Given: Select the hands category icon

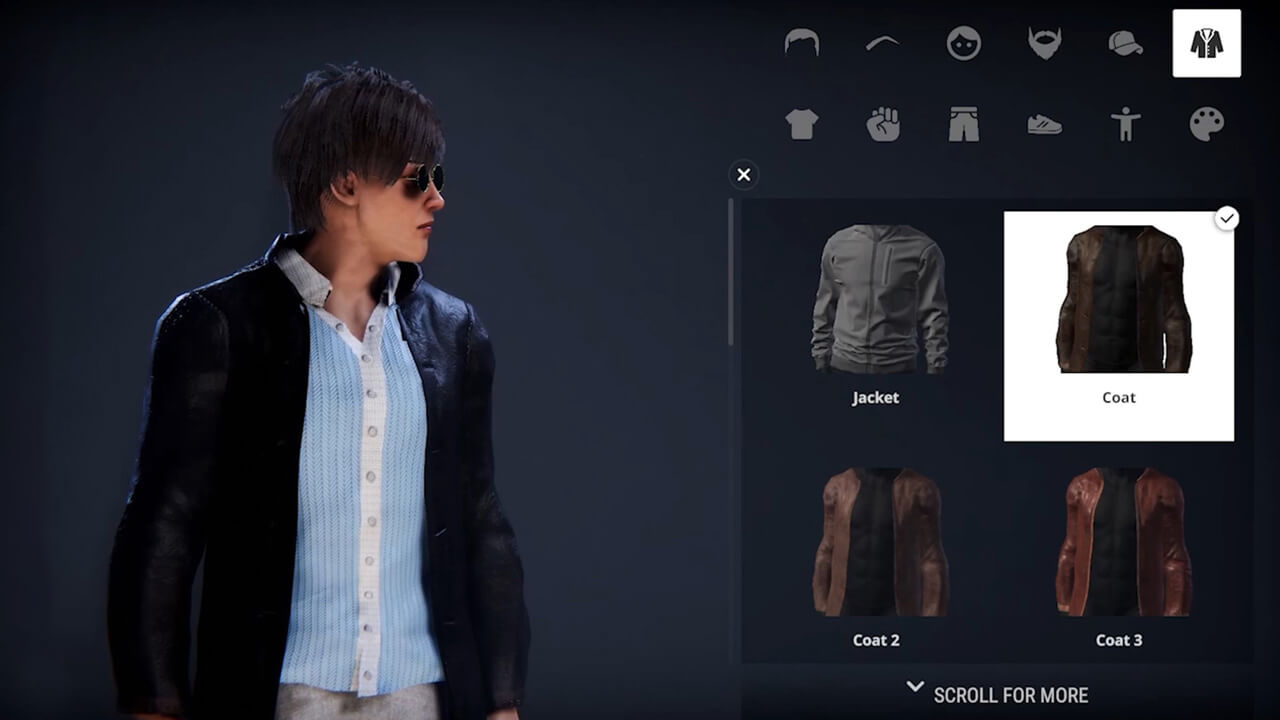Looking at the screenshot, I should (883, 123).
